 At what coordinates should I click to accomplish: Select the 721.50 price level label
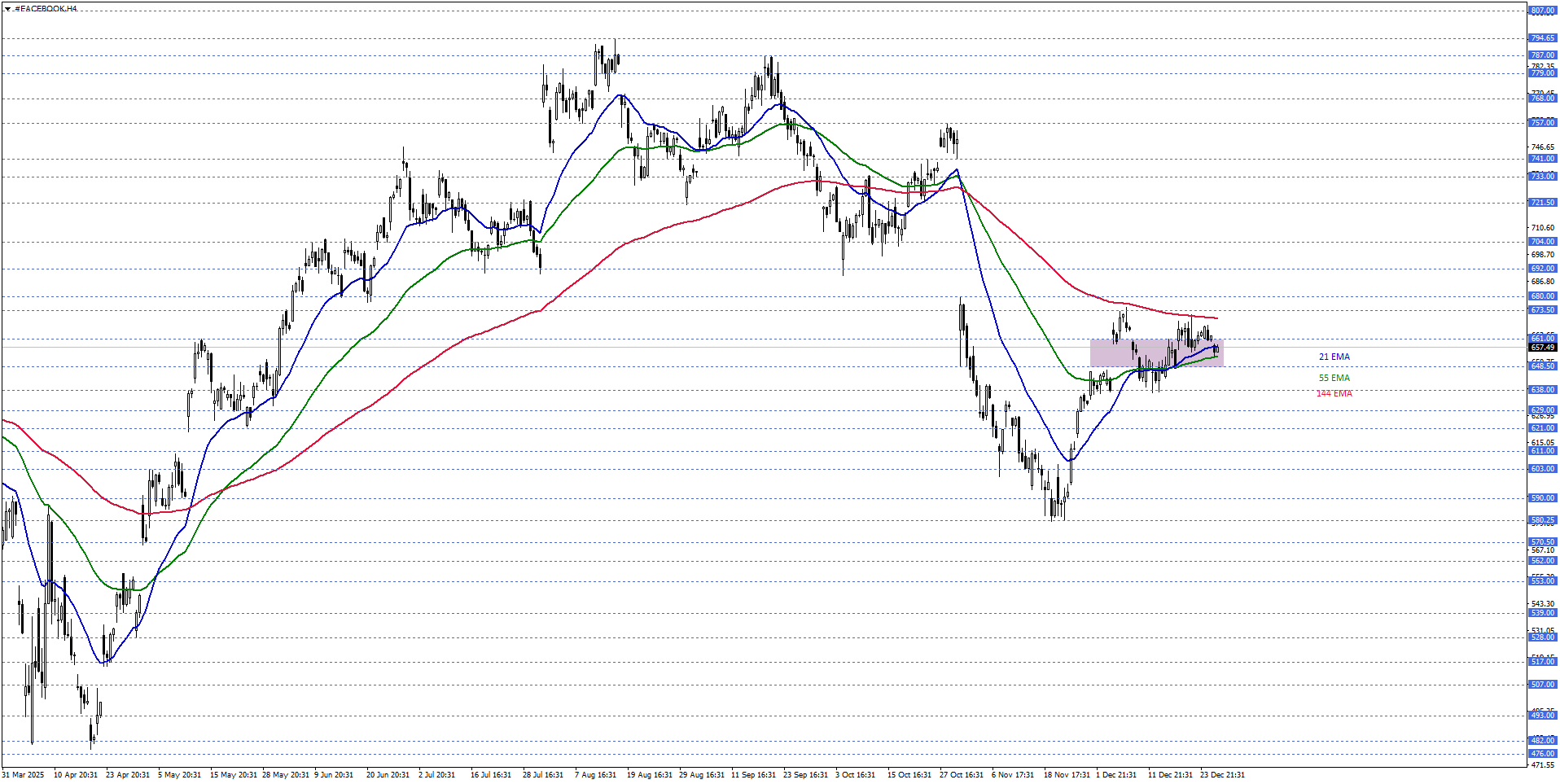(1542, 203)
